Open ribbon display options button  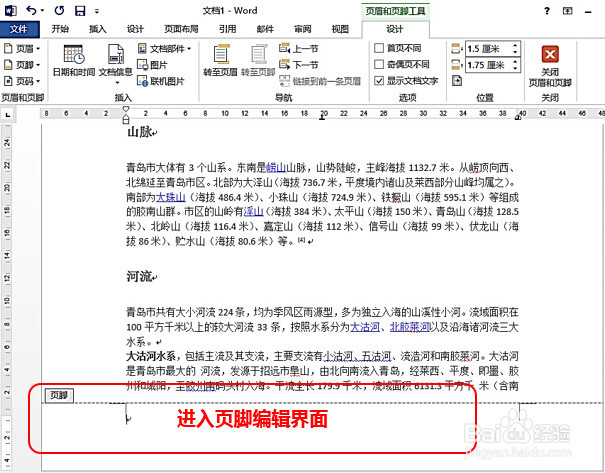coord(568,11)
